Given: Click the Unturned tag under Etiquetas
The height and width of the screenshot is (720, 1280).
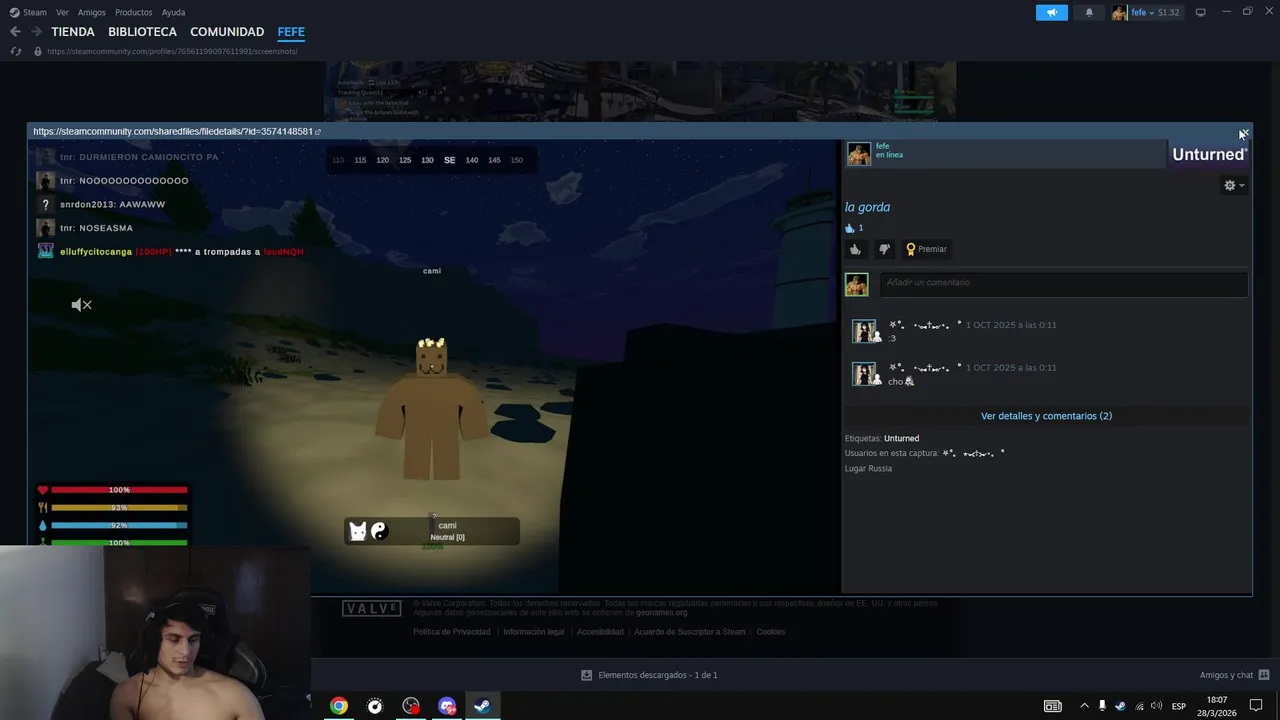Looking at the screenshot, I should 901,438.
